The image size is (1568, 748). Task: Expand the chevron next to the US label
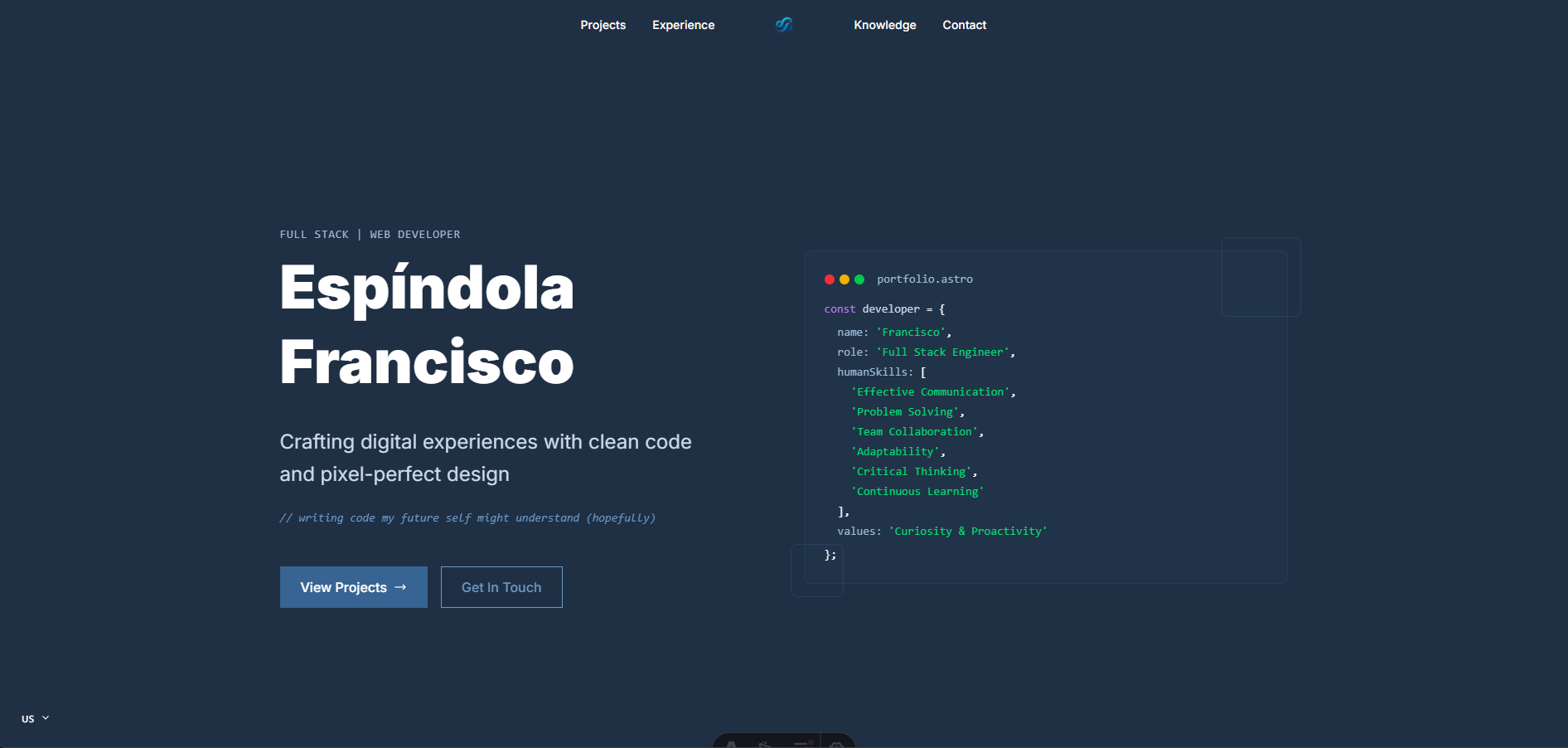46,717
